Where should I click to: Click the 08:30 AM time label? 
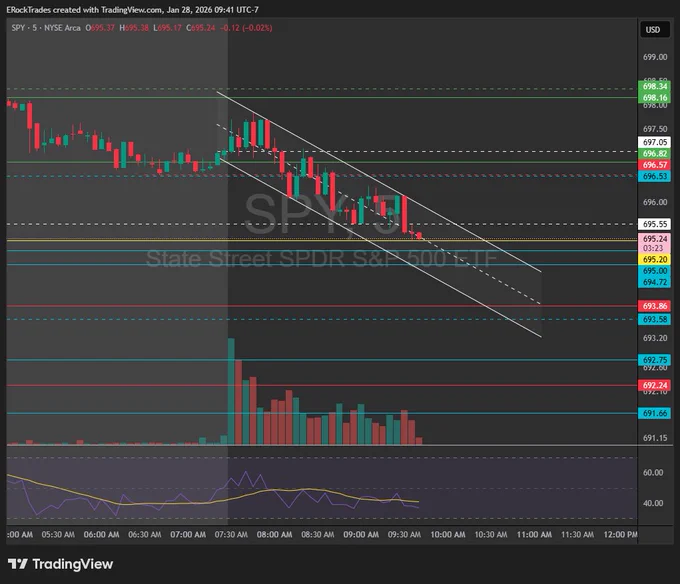pyautogui.click(x=317, y=535)
